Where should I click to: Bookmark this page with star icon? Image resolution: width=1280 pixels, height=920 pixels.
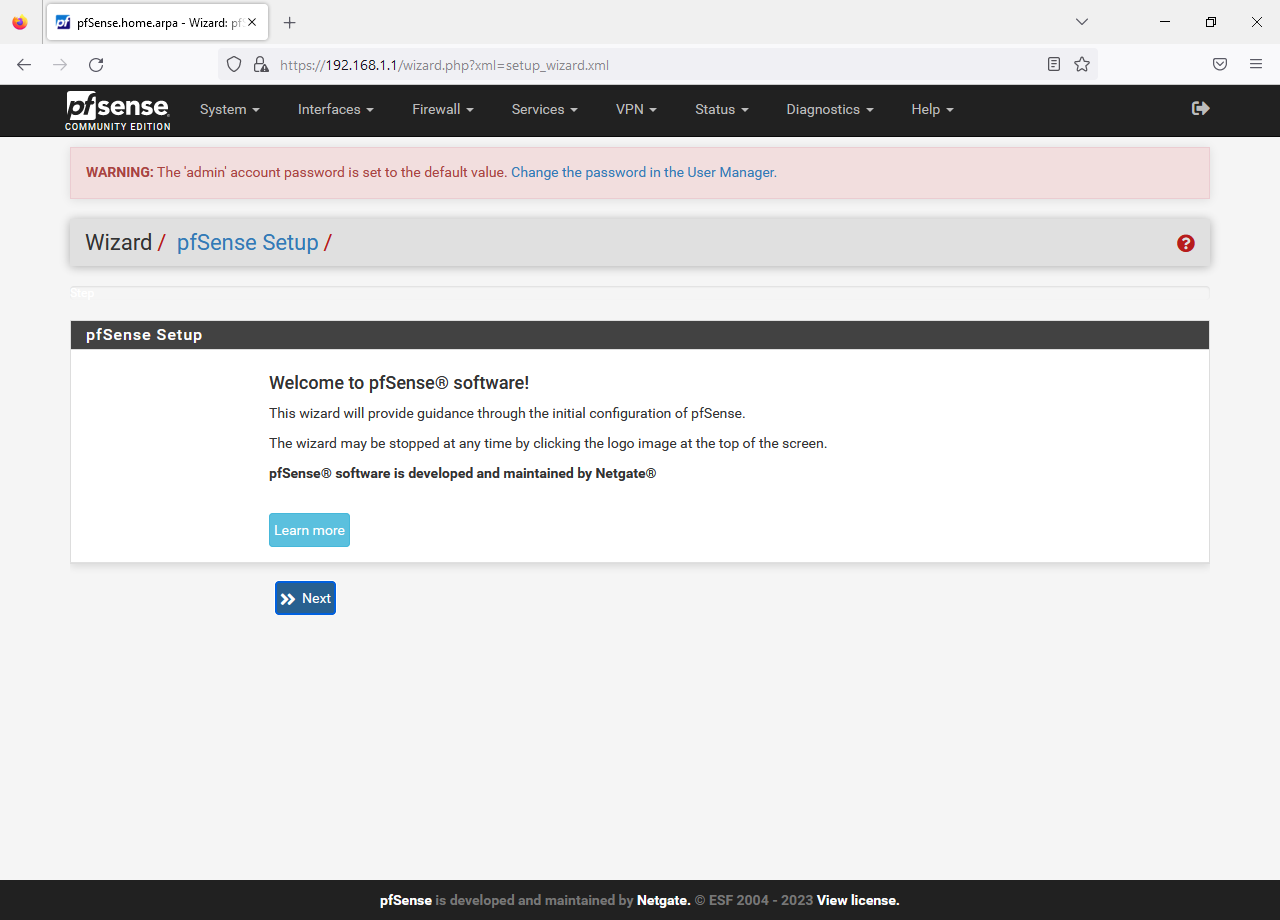coord(1082,64)
